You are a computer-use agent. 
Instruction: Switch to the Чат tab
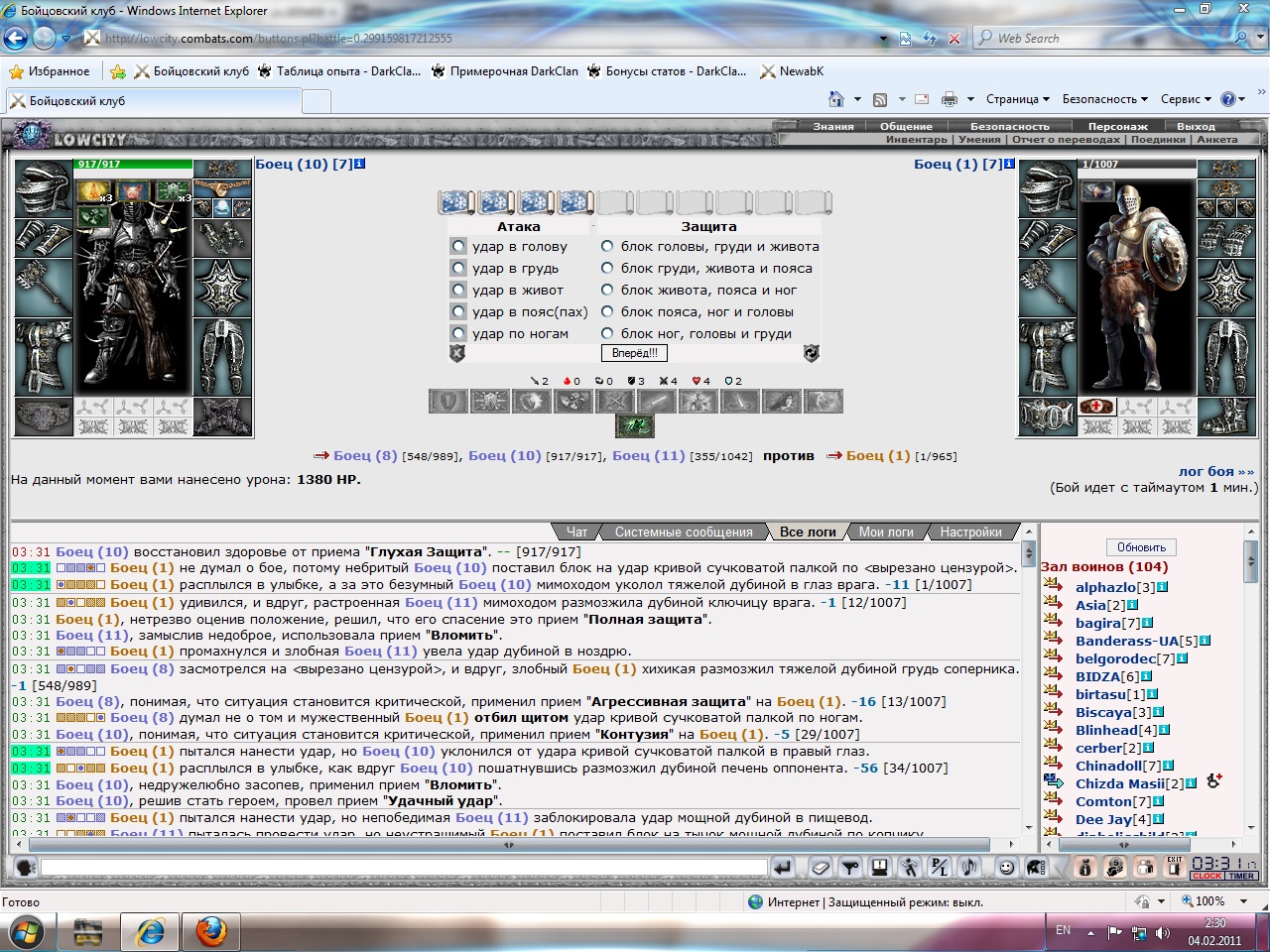point(576,532)
